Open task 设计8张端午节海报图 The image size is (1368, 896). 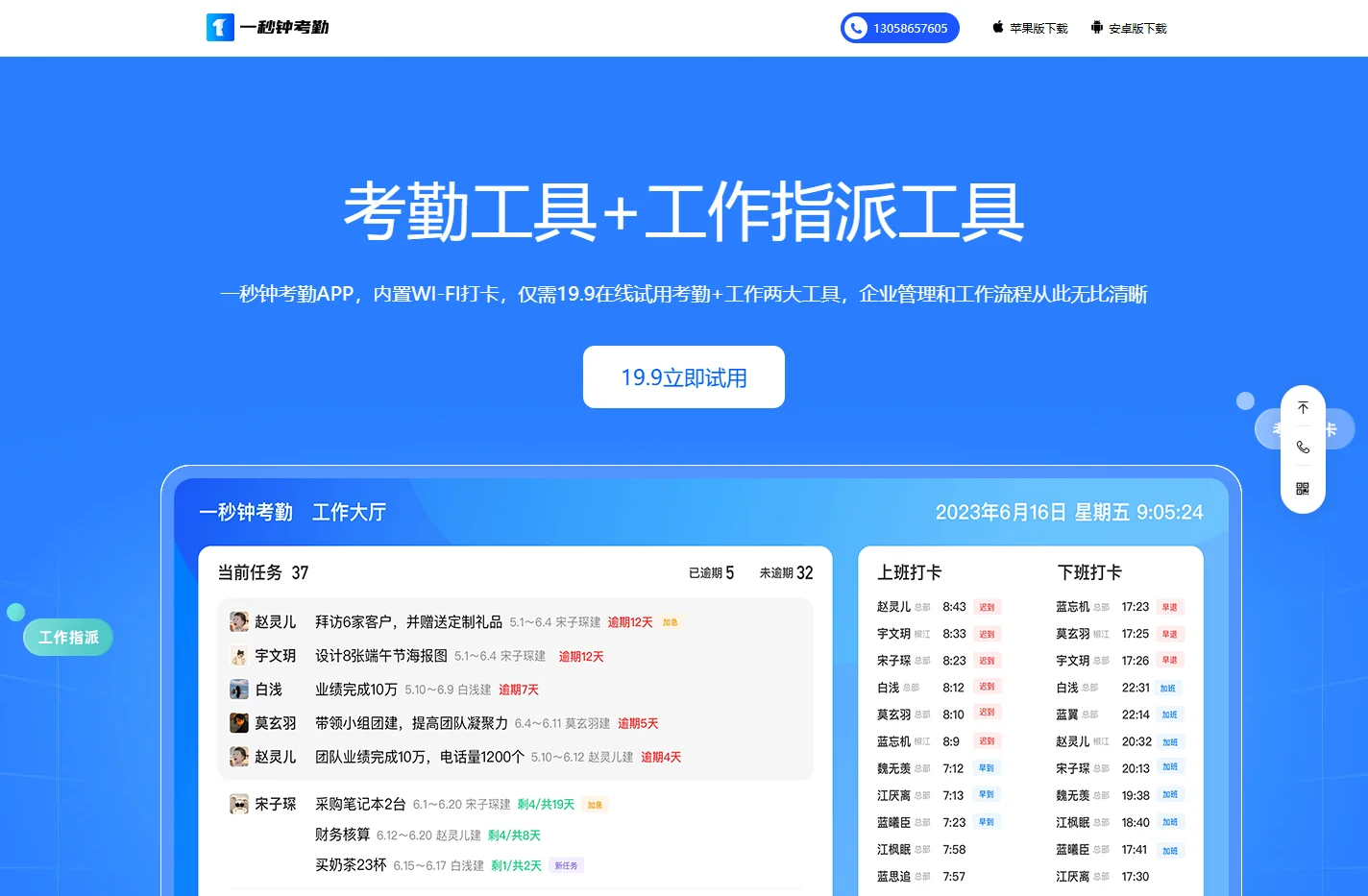[381, 656]
